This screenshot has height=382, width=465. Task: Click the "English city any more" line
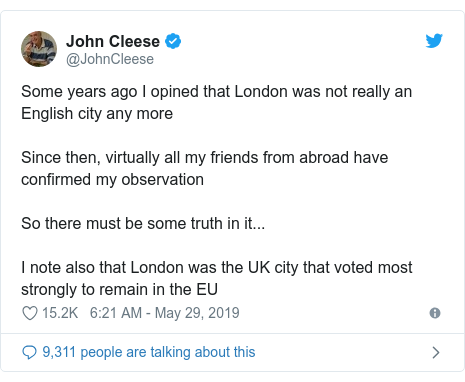(x=97, y=114)
